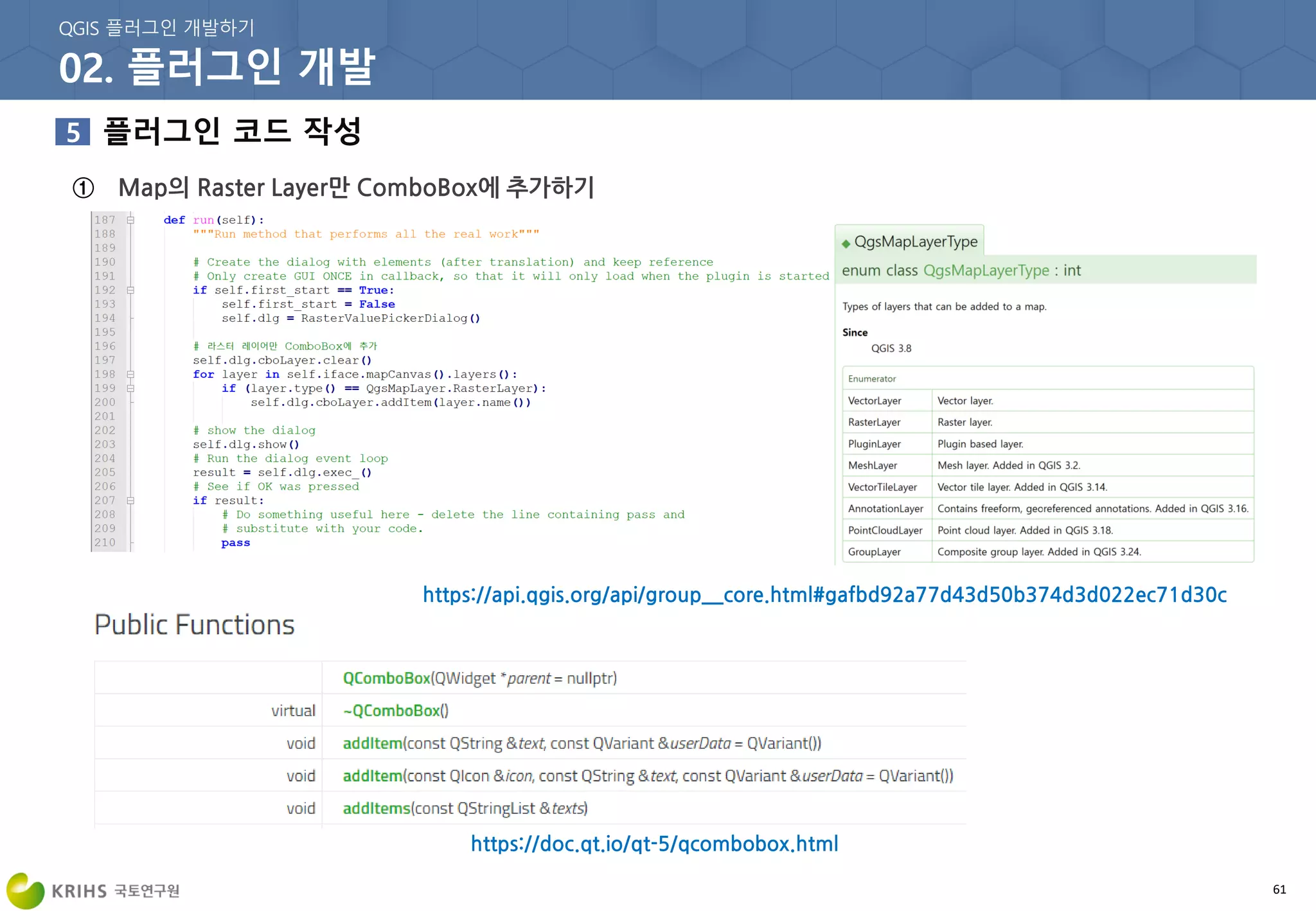Click the diamond bullet beside QgsMapLayerType

tap(846, 243)
